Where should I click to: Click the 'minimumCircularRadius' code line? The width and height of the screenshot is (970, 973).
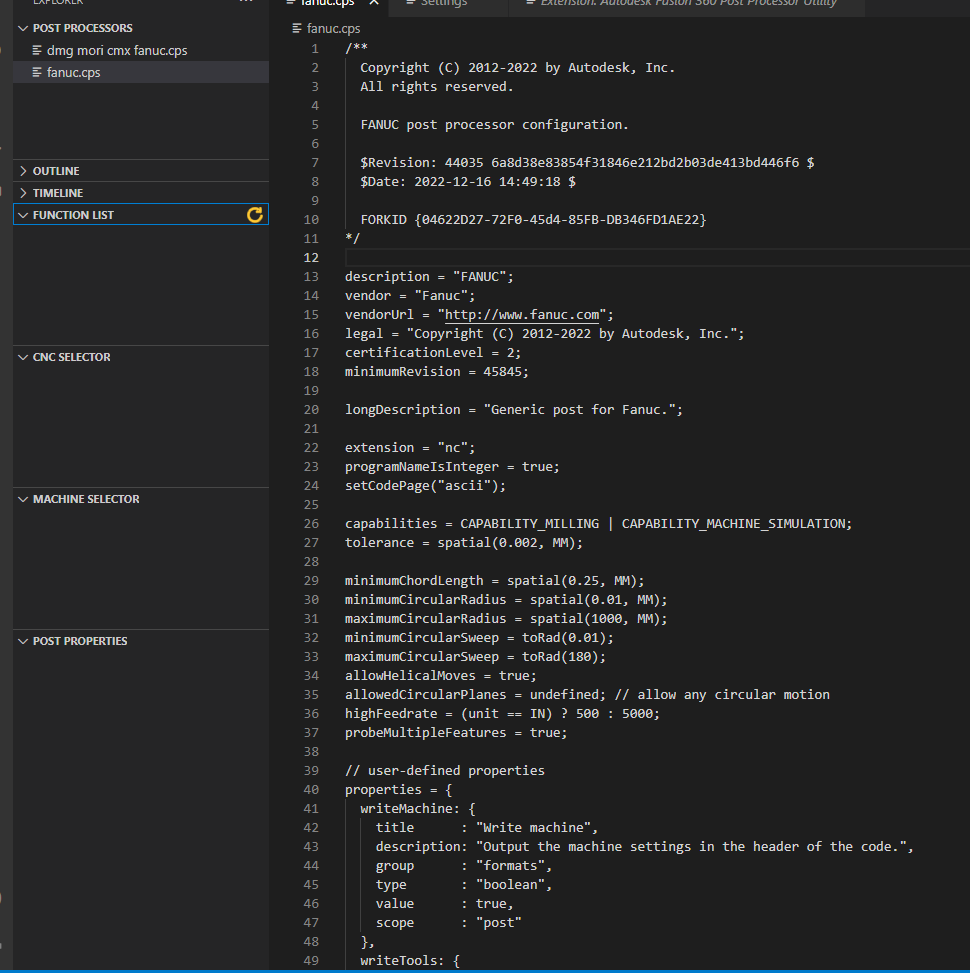click(x=506, y=599)
